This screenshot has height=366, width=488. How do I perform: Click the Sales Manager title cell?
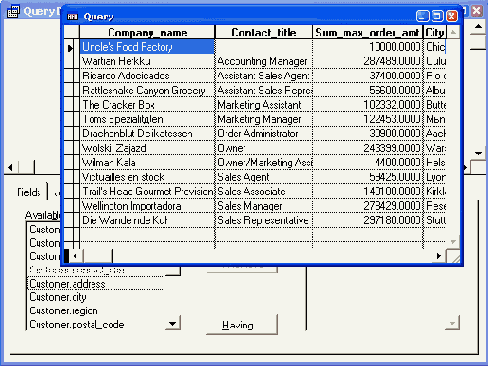pos(264,206)
